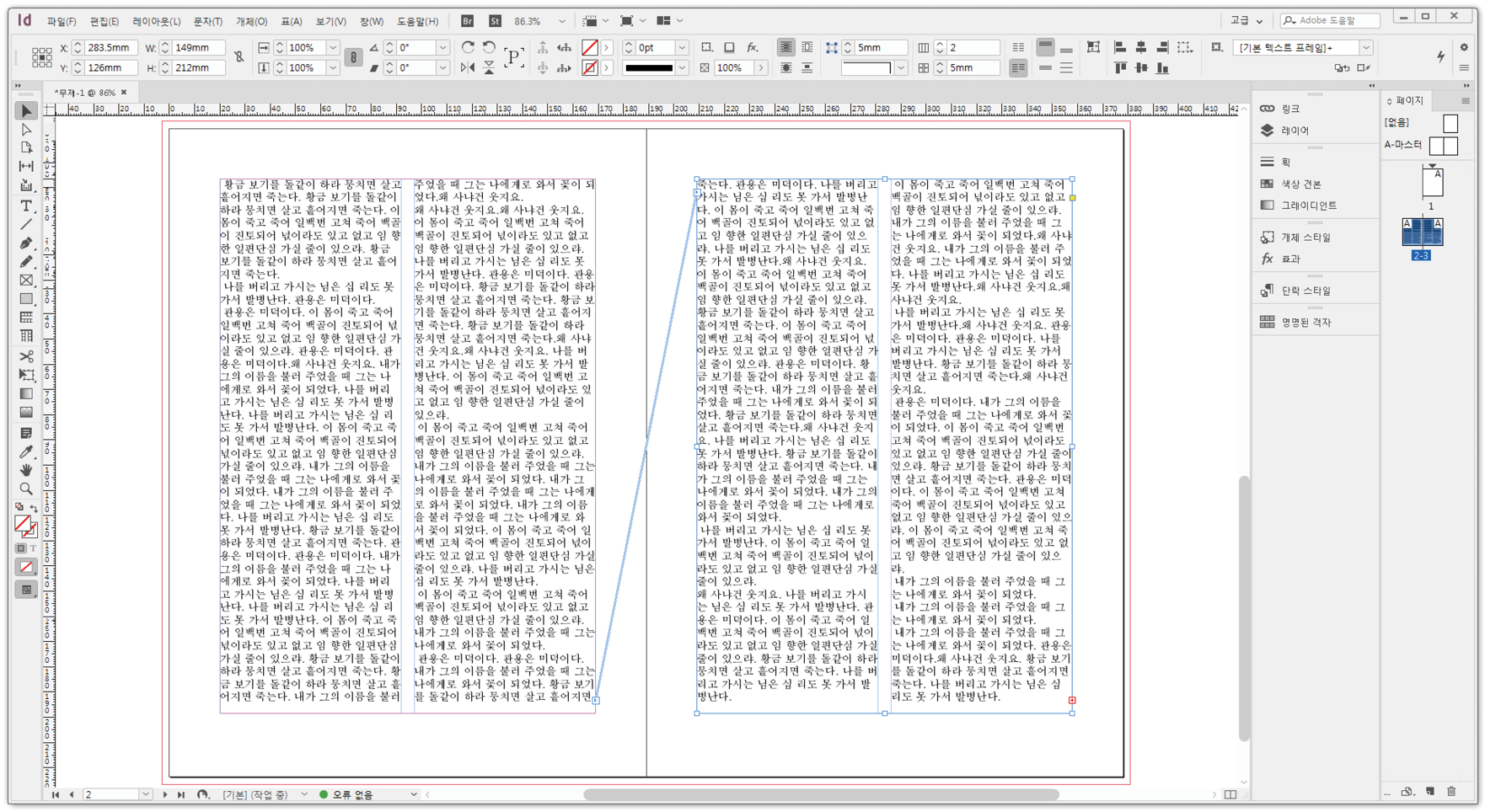Image resolution: width=1485 pixels, height=812 pixels.
Task: Open the 고급 workspace switcher dropdown
Action: click(1246, 21)
